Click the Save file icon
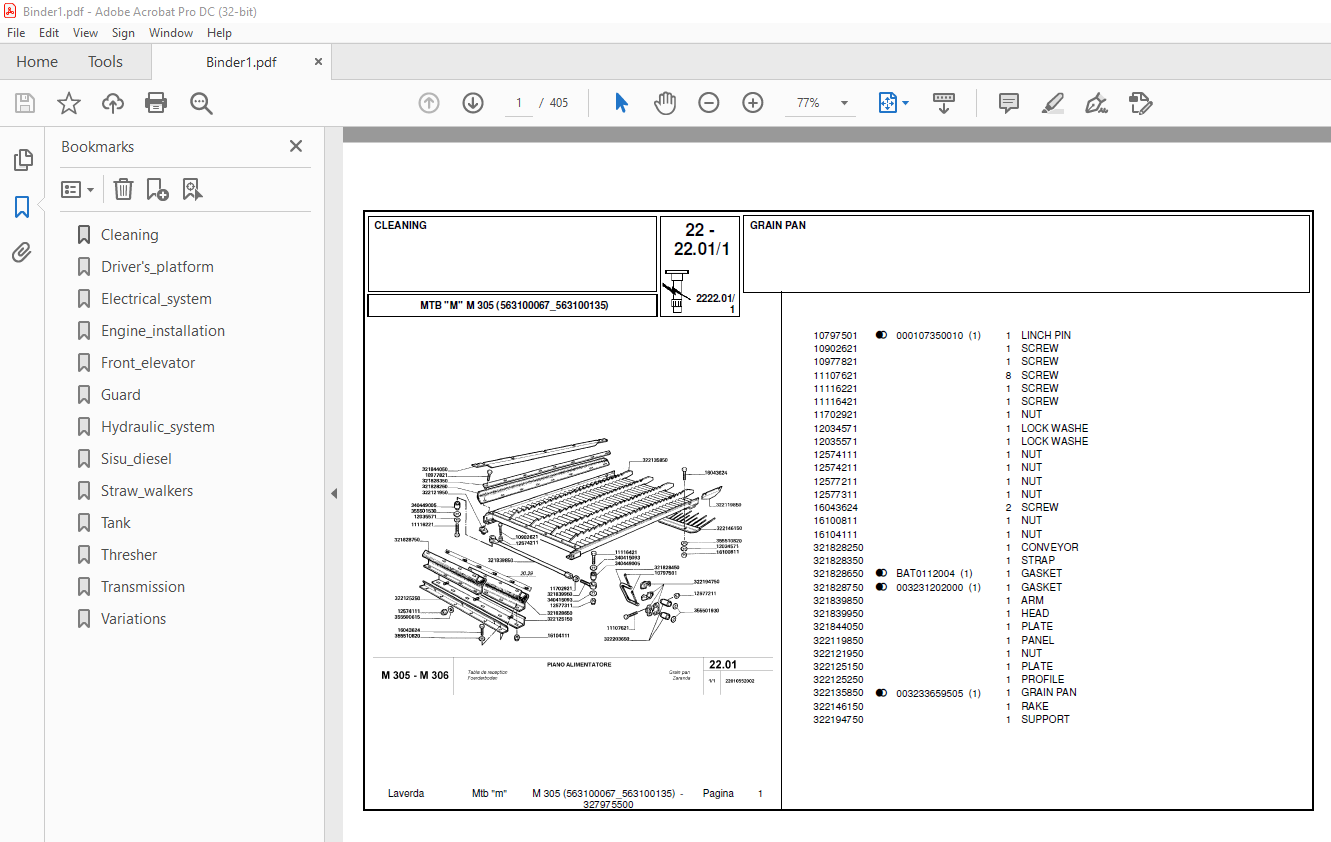The height and width of the screenshot is (842, 1331). coord(25,103)
